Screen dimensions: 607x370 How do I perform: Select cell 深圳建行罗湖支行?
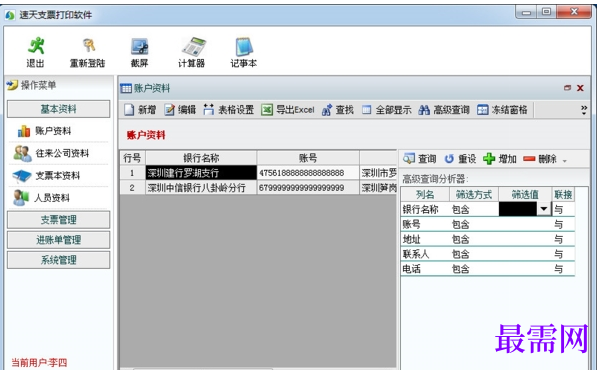pos(201,173)
